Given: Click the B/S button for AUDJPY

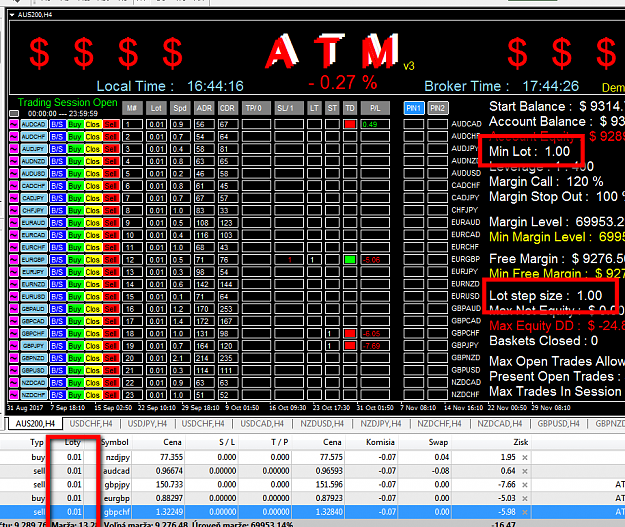Looking at the screenshot, I should pyautogui.click(x=57, y=149).
